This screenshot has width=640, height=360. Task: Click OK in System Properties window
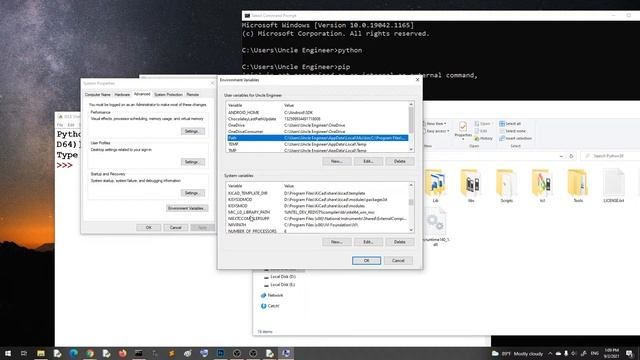point(149,227)
